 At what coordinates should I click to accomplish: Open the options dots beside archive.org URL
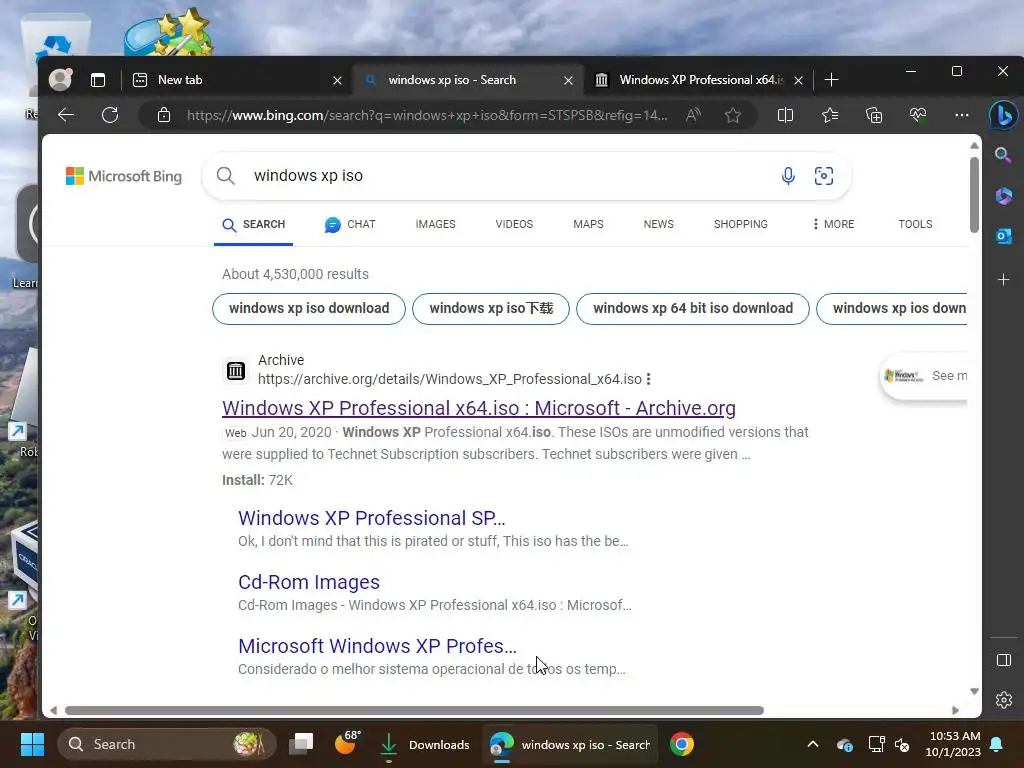click(x=648, y=379)
